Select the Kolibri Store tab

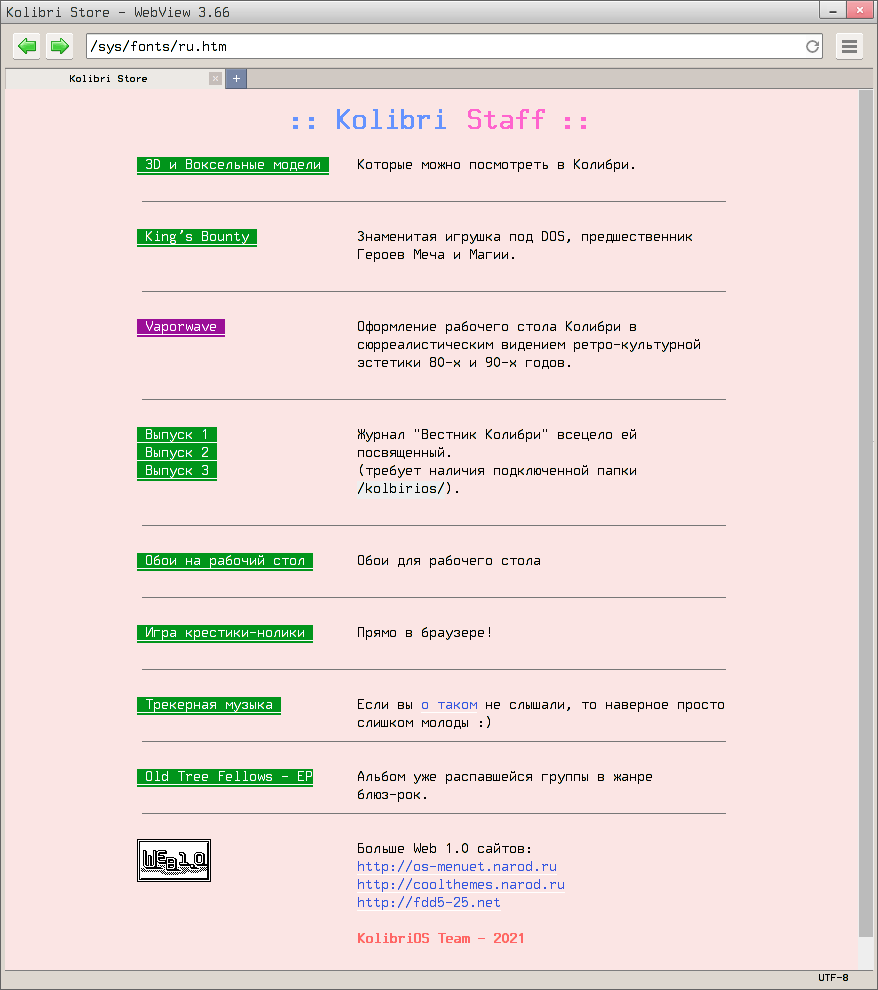[x=108, y=78]
